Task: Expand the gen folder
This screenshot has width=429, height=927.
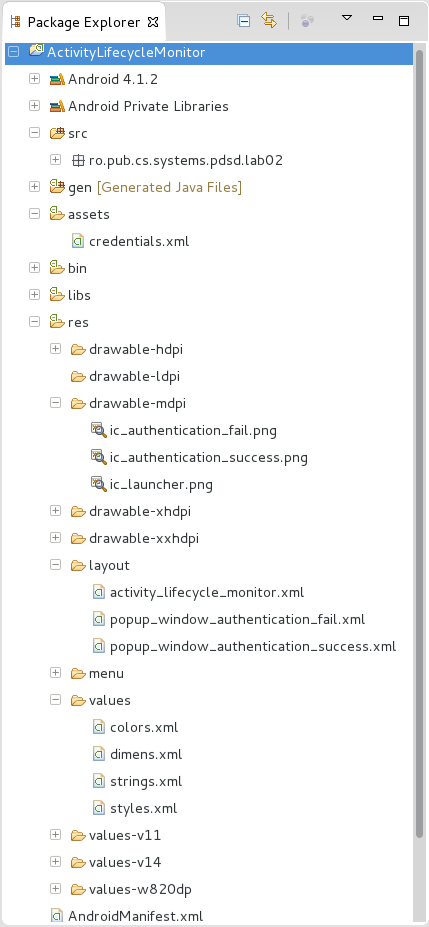Action: pos(34,187)
